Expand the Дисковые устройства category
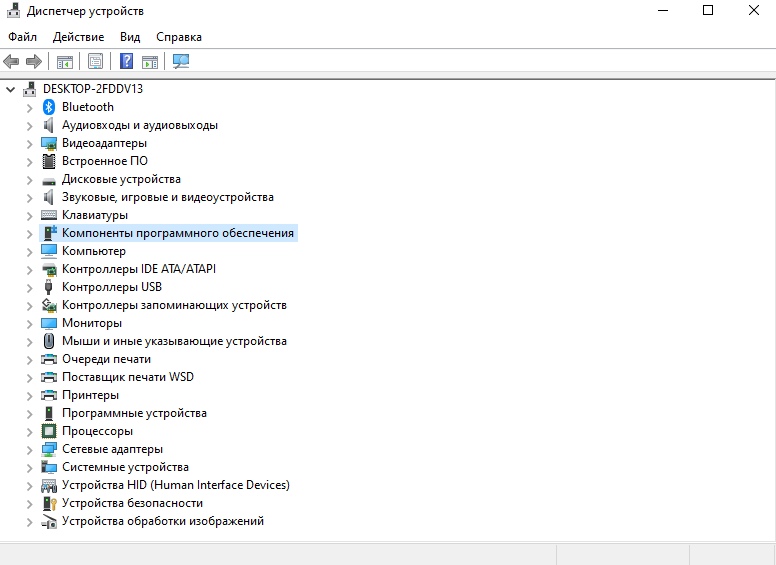 pos(29,180)
